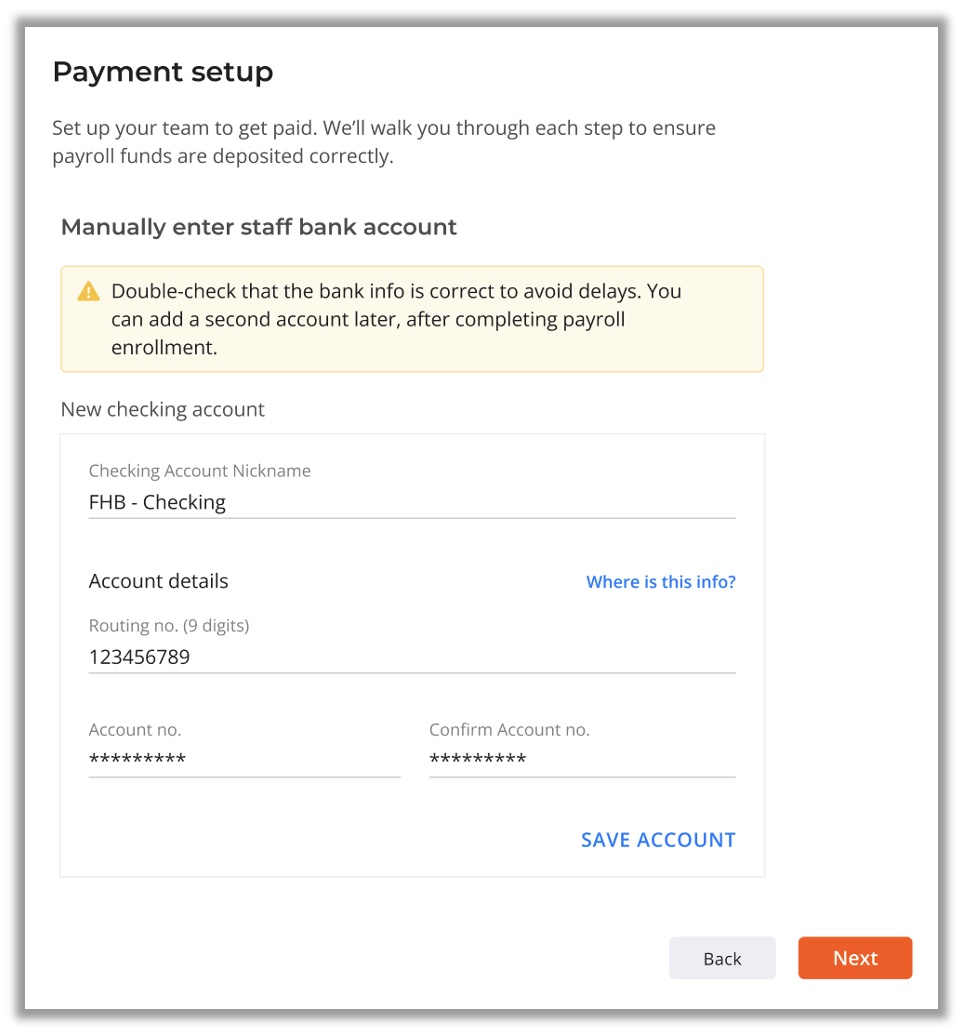
Task: Click the "Manually enter staff bank account" heading
Action: point(259,227)
